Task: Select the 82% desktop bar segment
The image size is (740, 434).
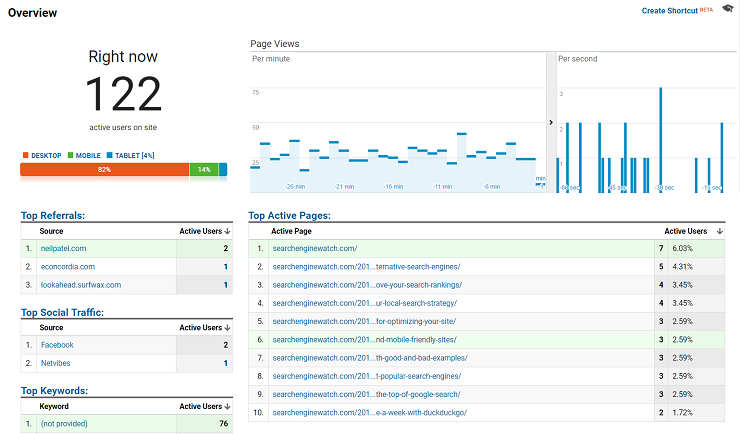Action: coord(104,170)
